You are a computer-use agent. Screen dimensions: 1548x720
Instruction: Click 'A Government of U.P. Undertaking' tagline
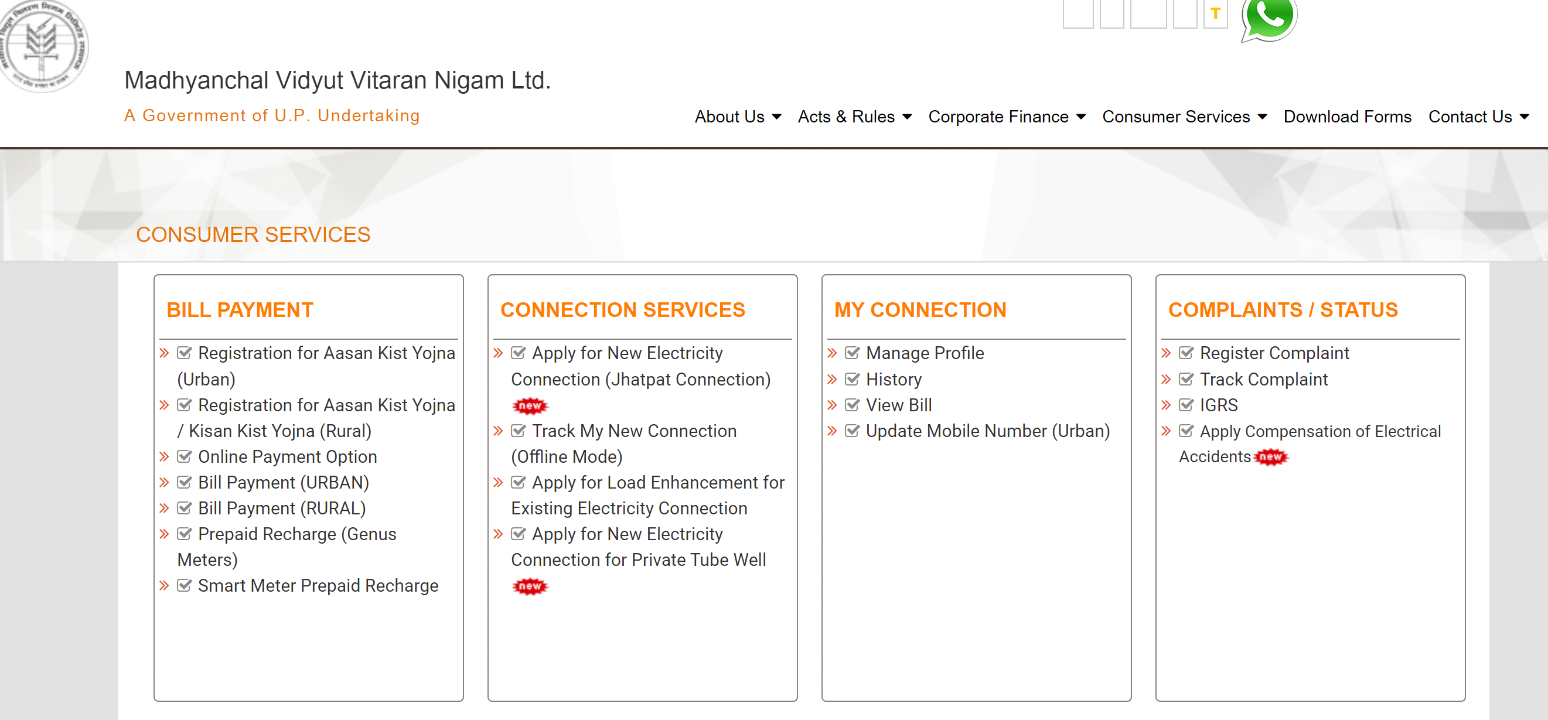pyautogui.click(x=272, y=116)
